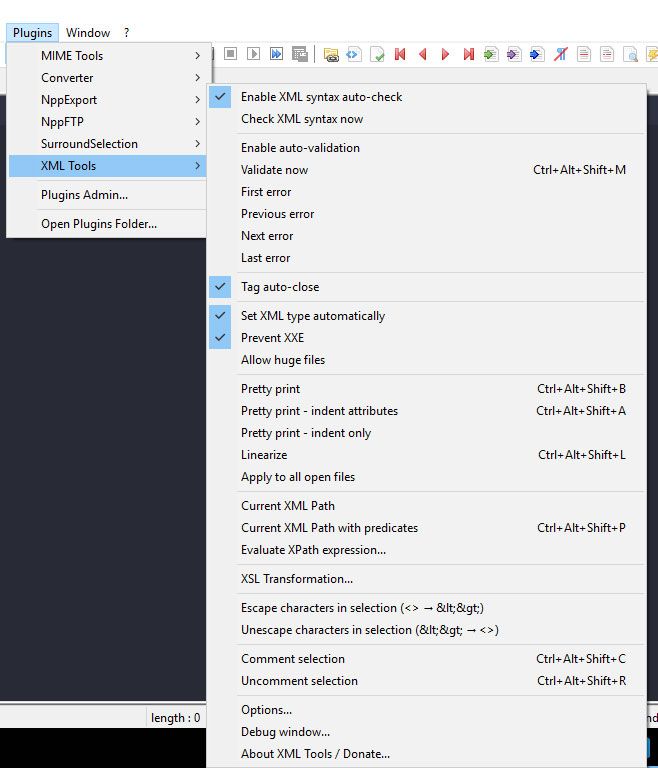658x768 pixels.
Task: Click the Stop Recording macro toolbar icon
Action: 230,53
